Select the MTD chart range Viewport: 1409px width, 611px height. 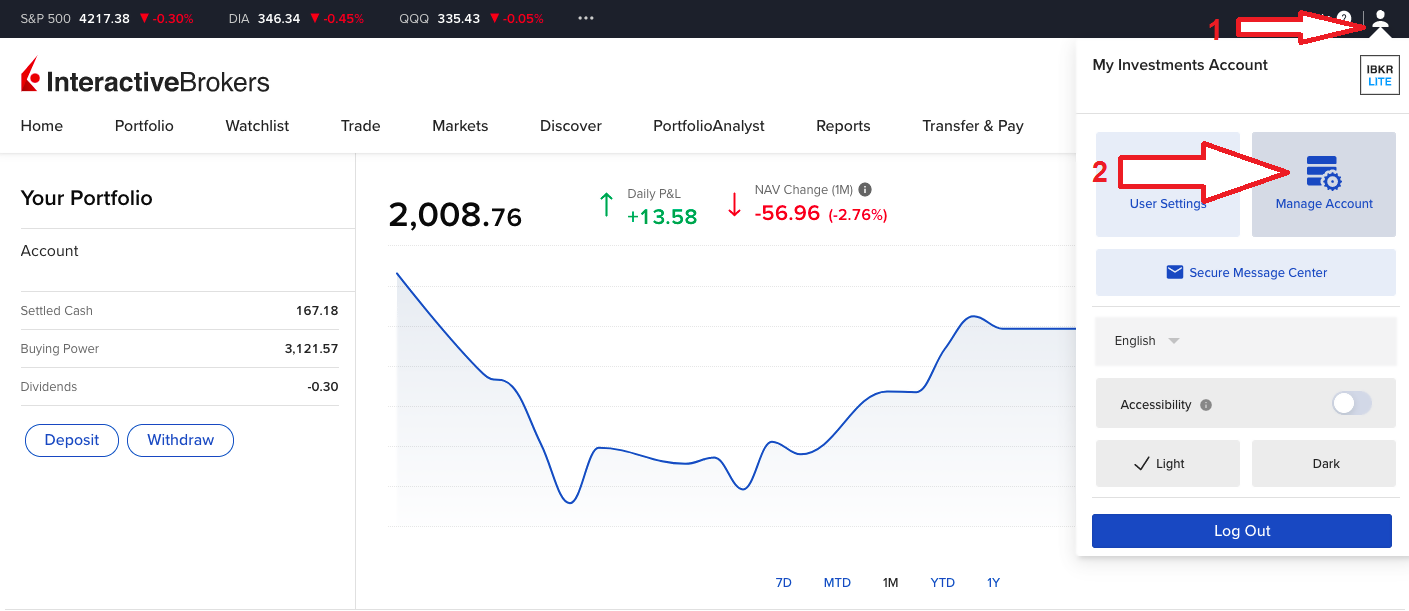click(x=837, y=583)
